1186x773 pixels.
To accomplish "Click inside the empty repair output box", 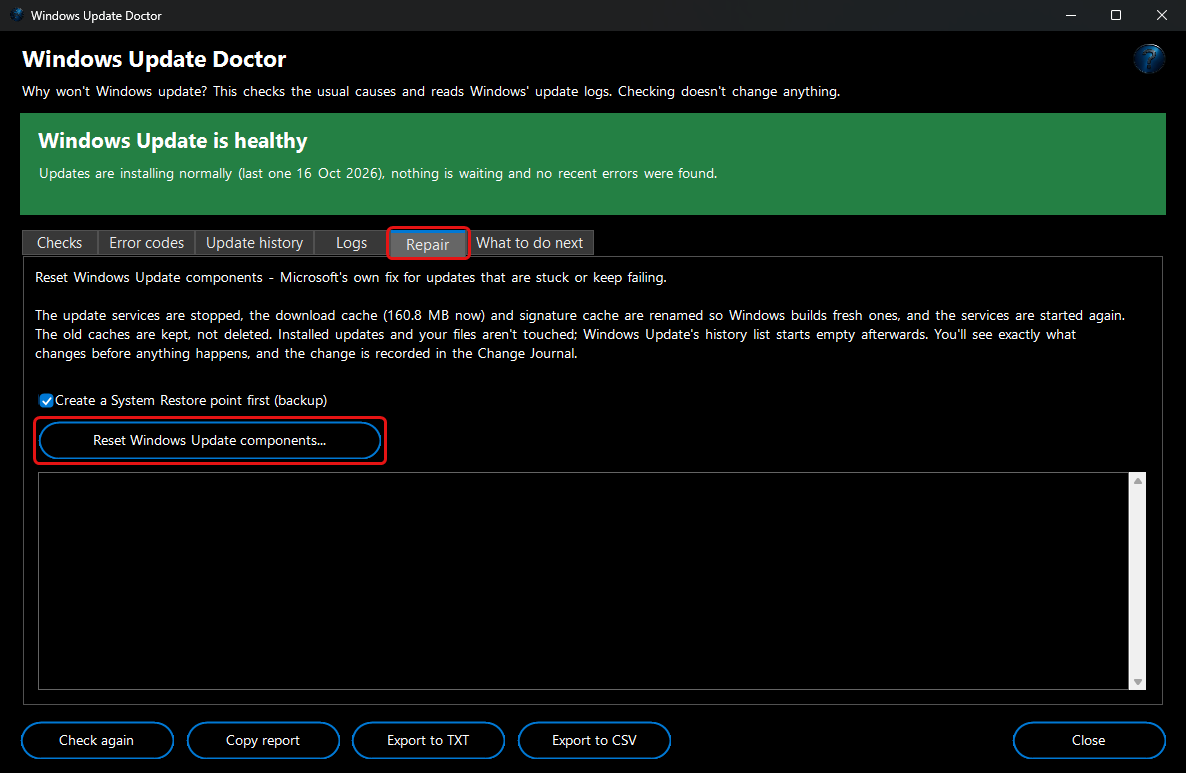I will (583, 581).
